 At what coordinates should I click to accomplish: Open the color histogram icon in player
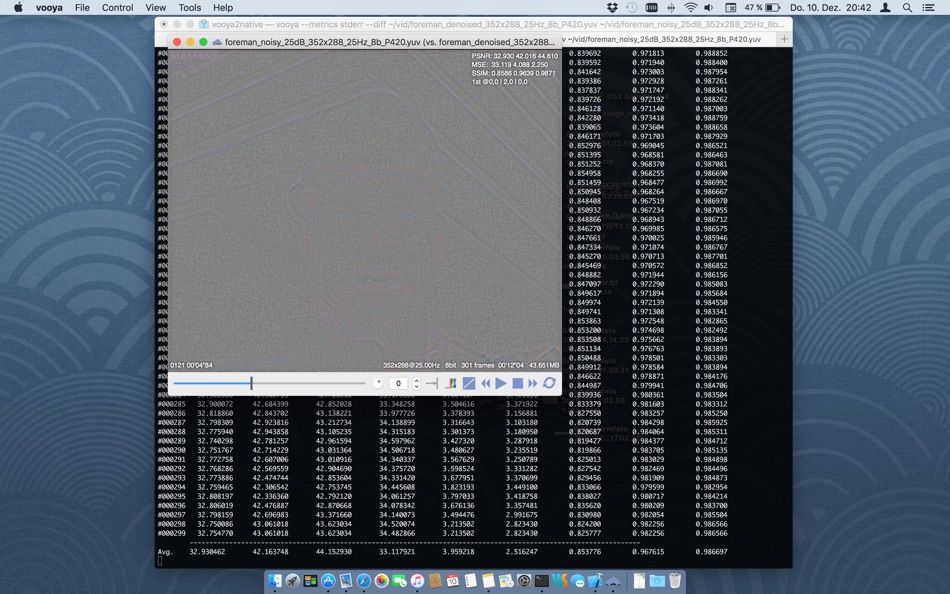[x=451, y=383]
